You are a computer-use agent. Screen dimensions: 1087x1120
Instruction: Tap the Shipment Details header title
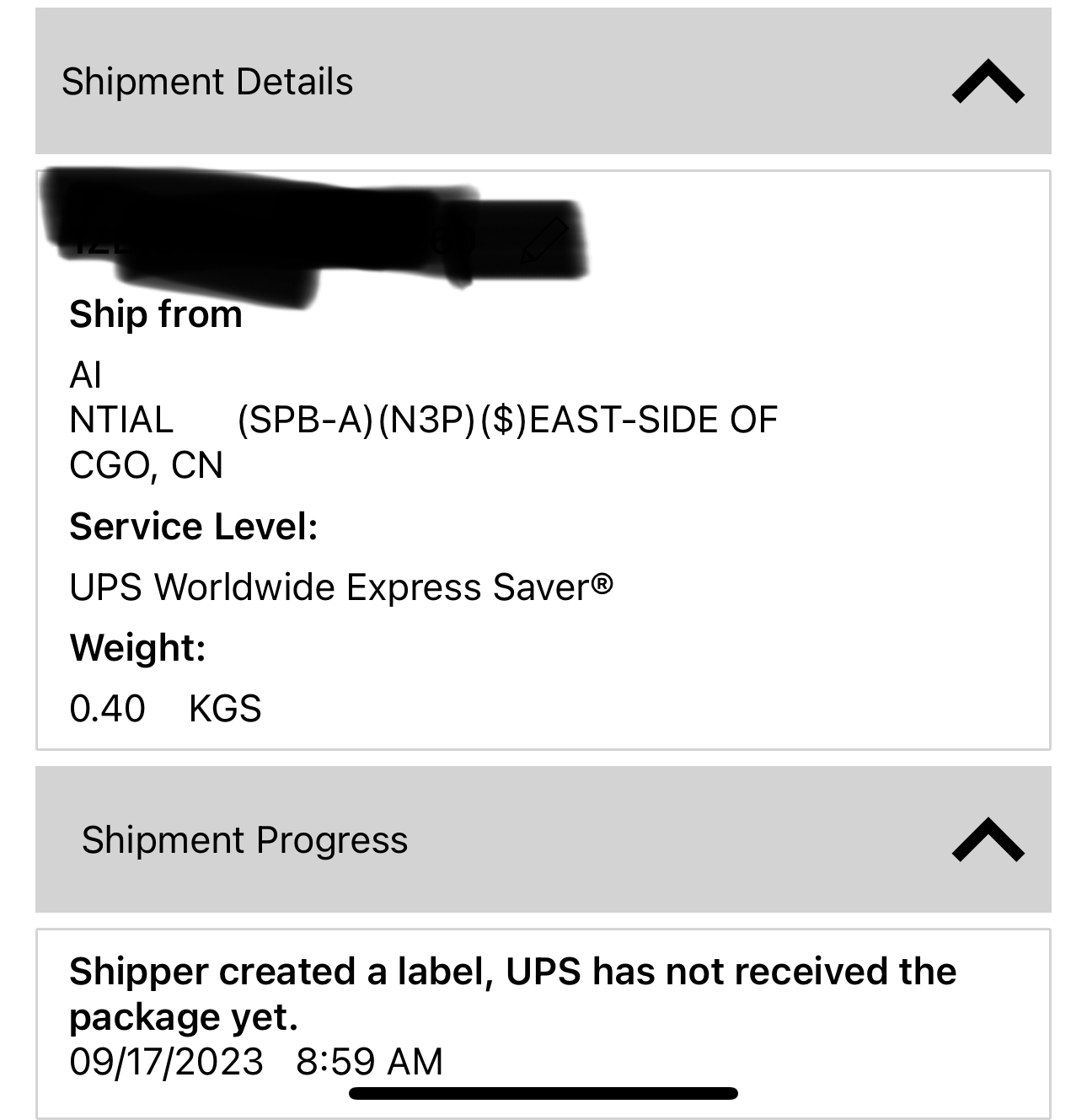207,82
